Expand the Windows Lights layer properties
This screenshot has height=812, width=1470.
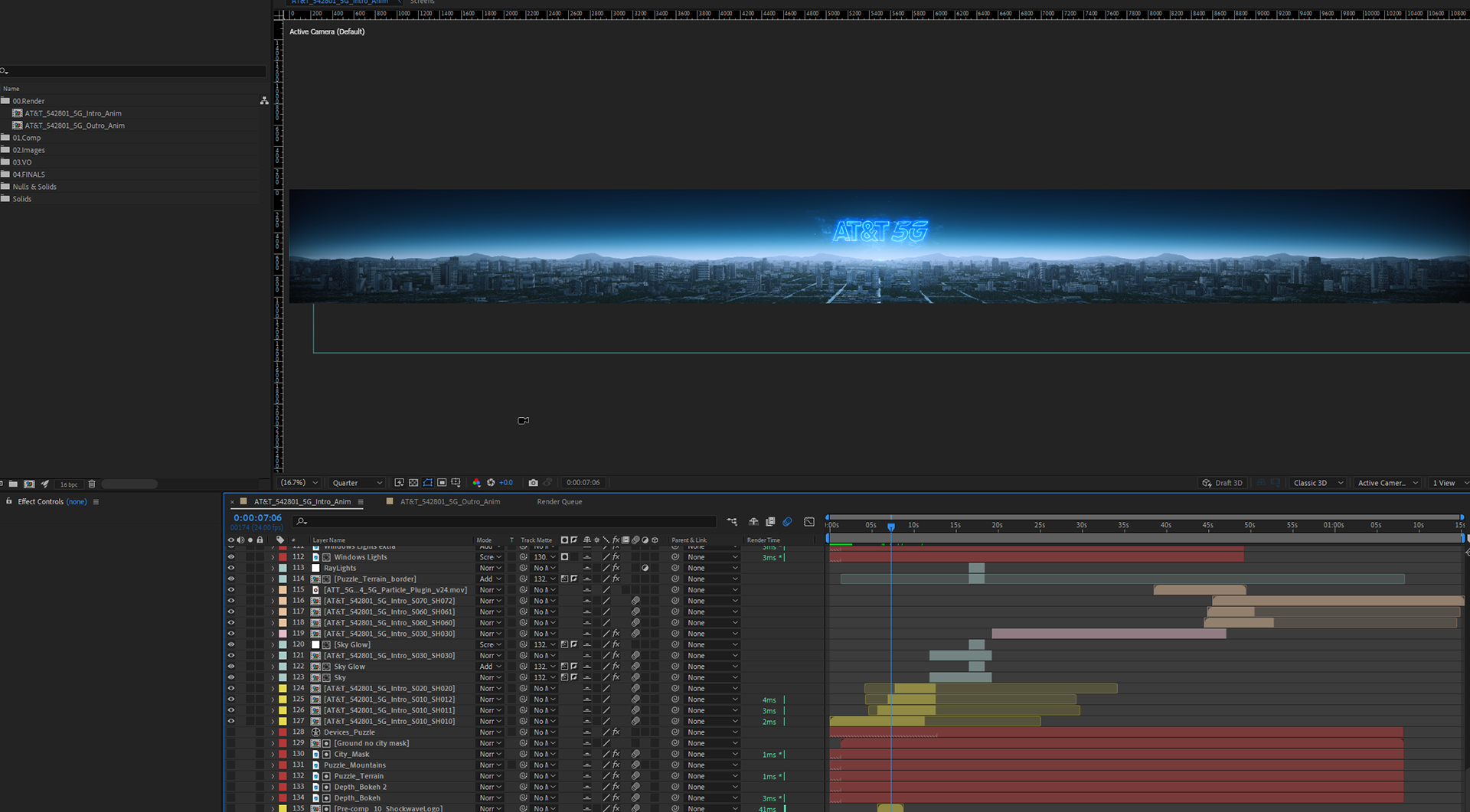[x=273, y=557]
